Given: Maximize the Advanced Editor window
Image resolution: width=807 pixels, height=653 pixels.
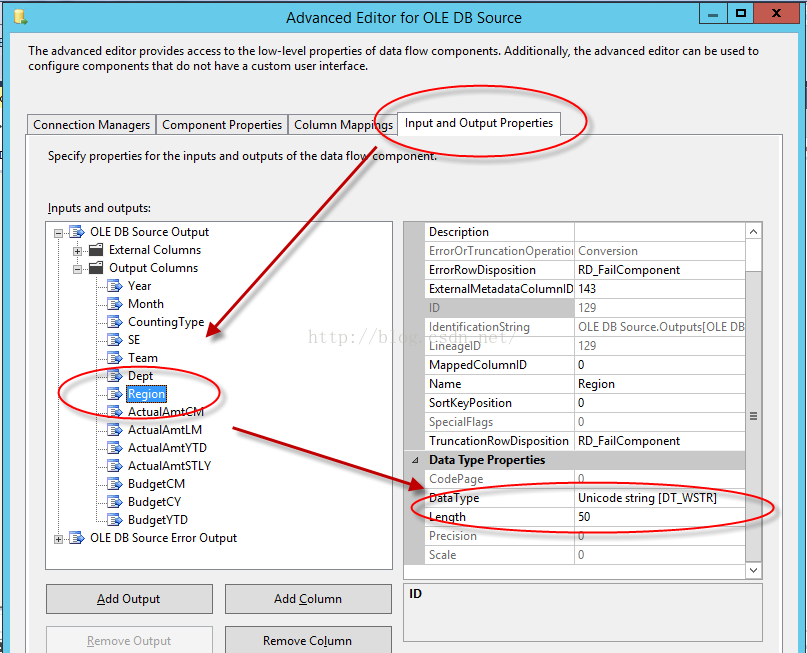Looking at the screenshot, I should click(x=741, y=14).
